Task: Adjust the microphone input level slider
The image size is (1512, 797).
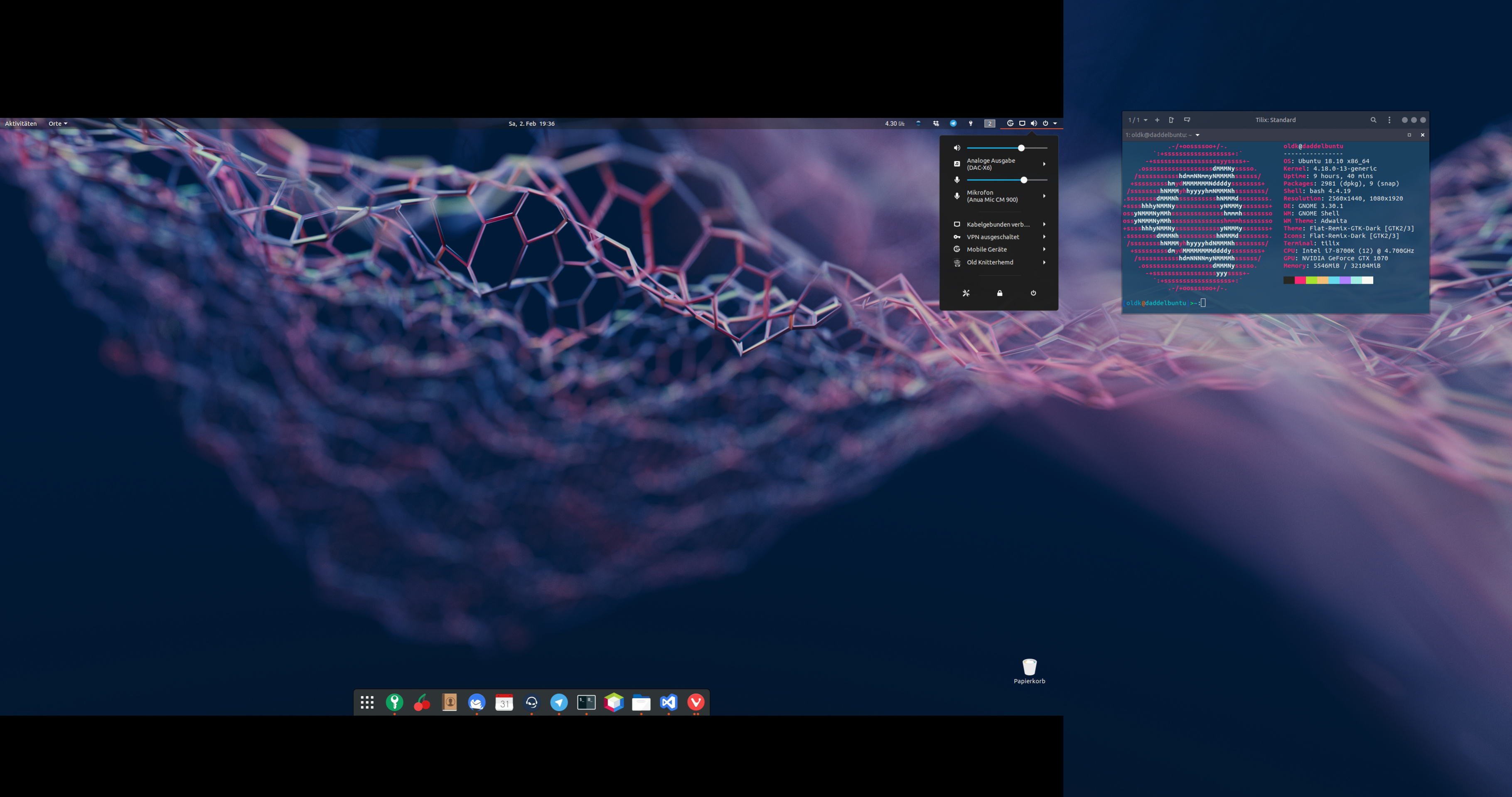Action: [x=1007, y=180]
